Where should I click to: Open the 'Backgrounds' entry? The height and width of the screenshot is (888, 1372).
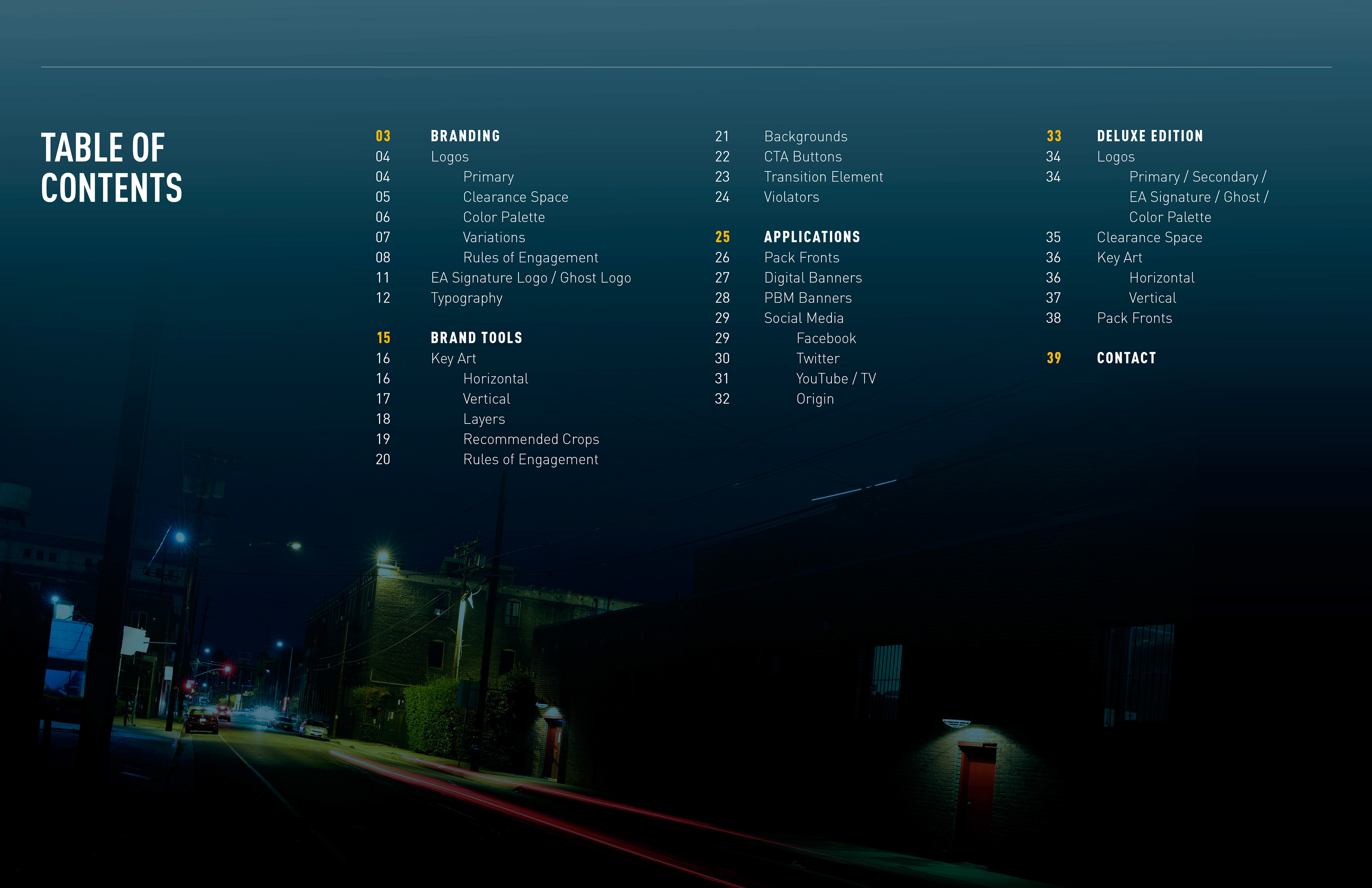pos(805,137)
